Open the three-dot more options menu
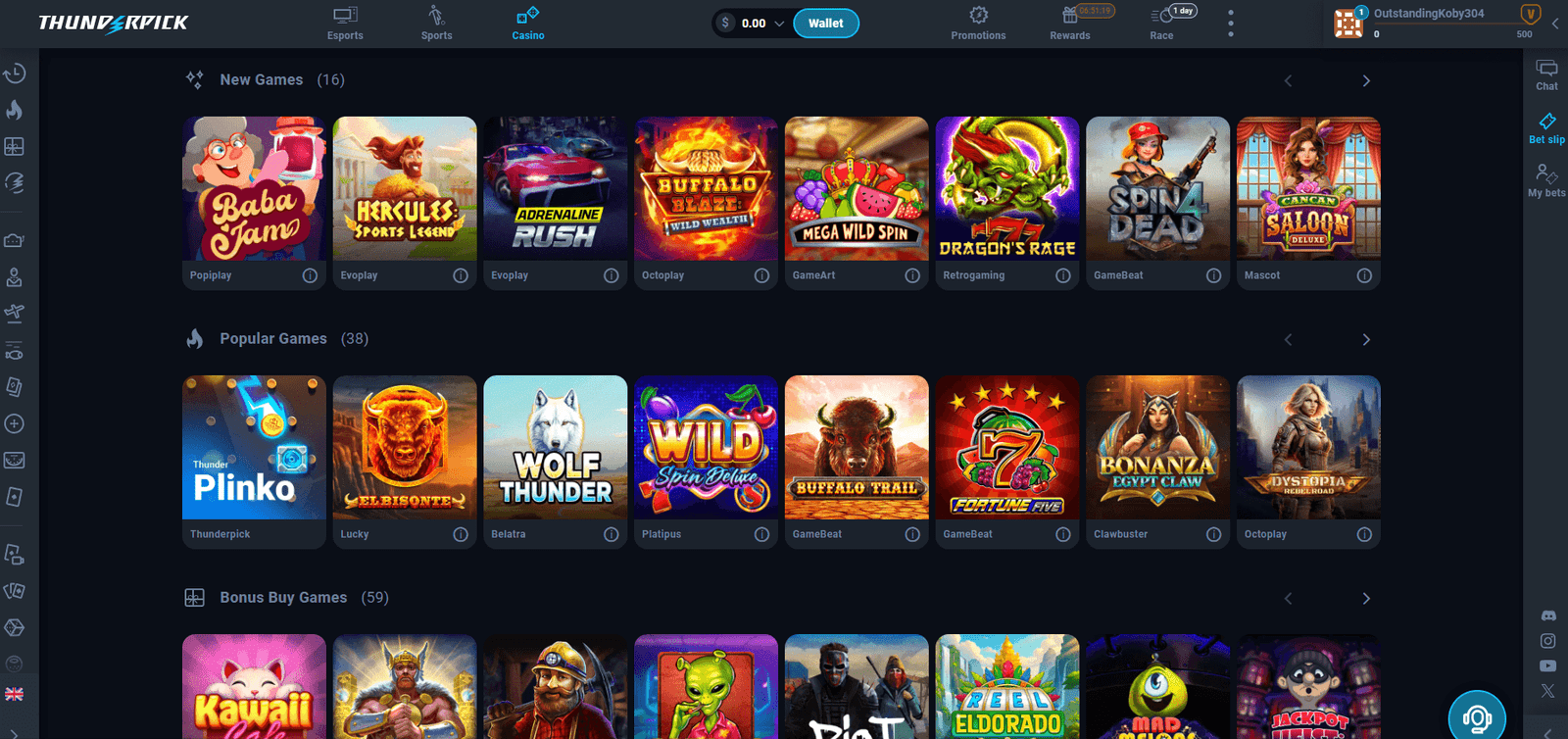This screenshot has width=1568, height=739. click(1231, 24)
